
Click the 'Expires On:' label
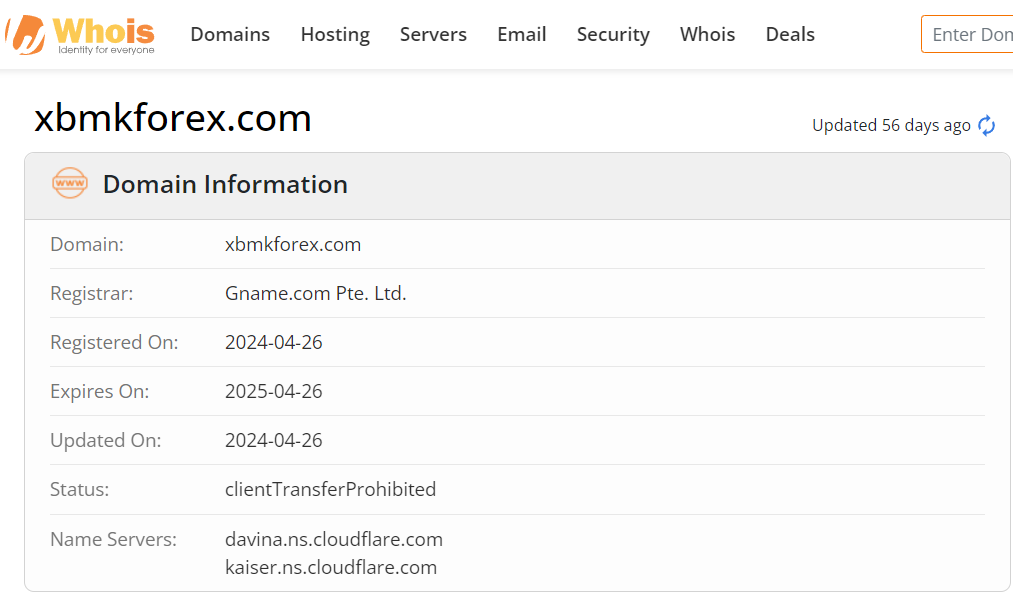pyautogui.click(x=99, y=392)
